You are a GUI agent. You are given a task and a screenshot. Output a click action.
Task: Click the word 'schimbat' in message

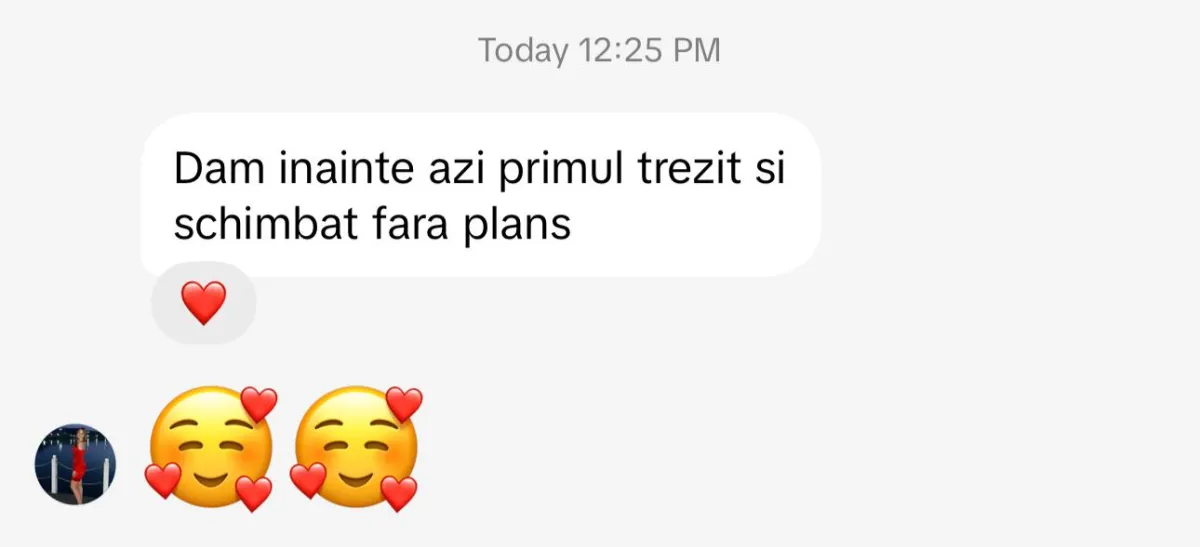(x=266, y=224)
